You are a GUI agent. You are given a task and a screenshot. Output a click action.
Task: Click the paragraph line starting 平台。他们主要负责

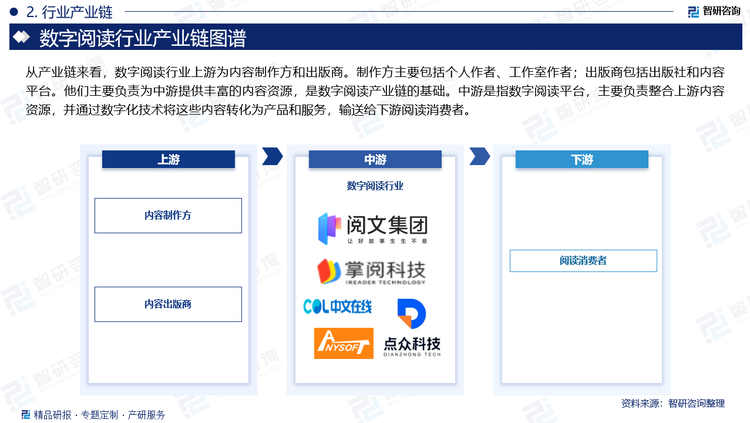click(375, 91)
